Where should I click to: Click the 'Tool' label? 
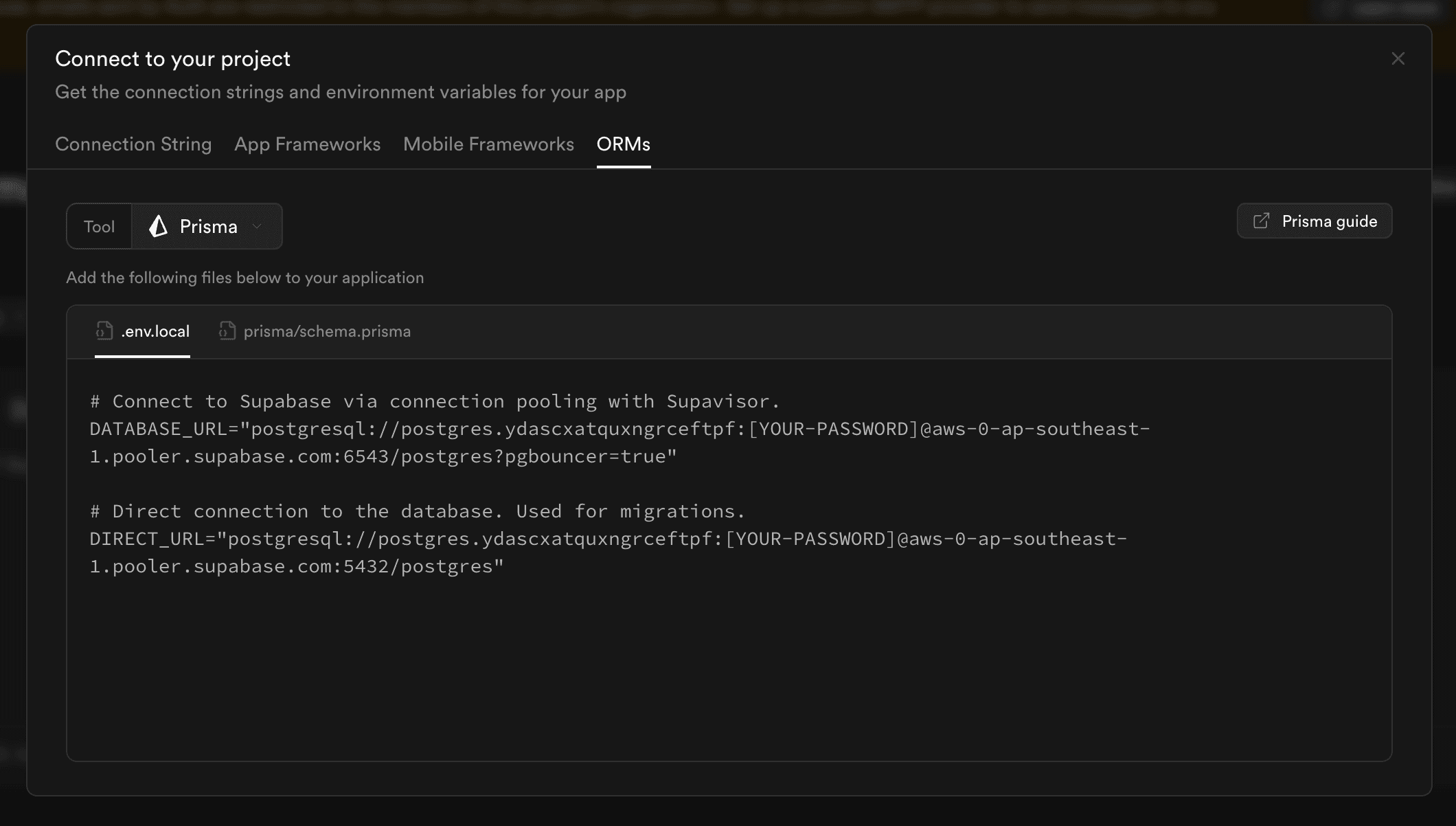click(x=99, y=227)
